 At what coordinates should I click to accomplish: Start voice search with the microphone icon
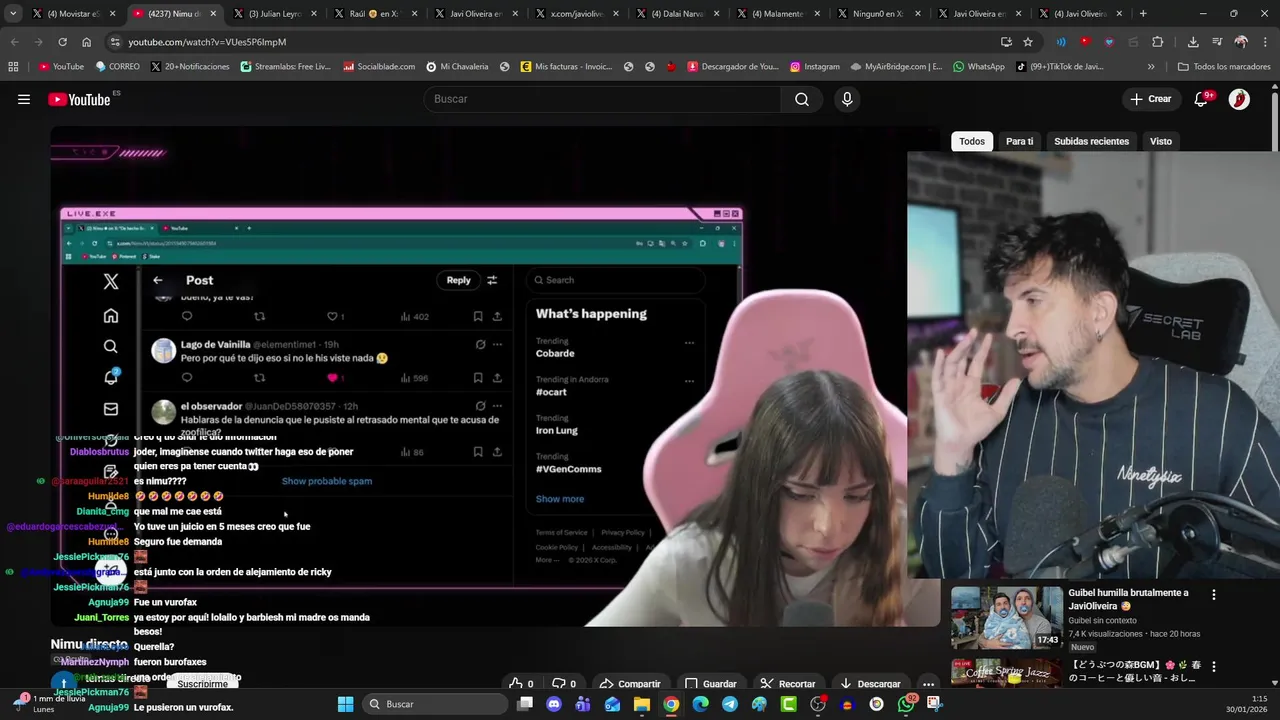tap(847, 99)
